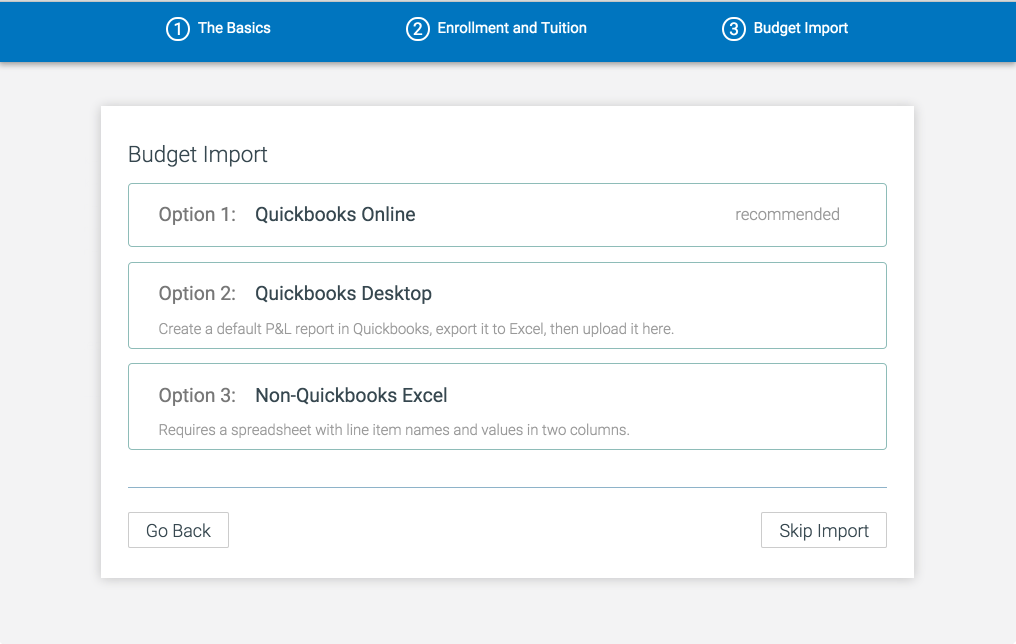Click the step 2 circle icon
1016x644 pixels.
click(417, 29)
